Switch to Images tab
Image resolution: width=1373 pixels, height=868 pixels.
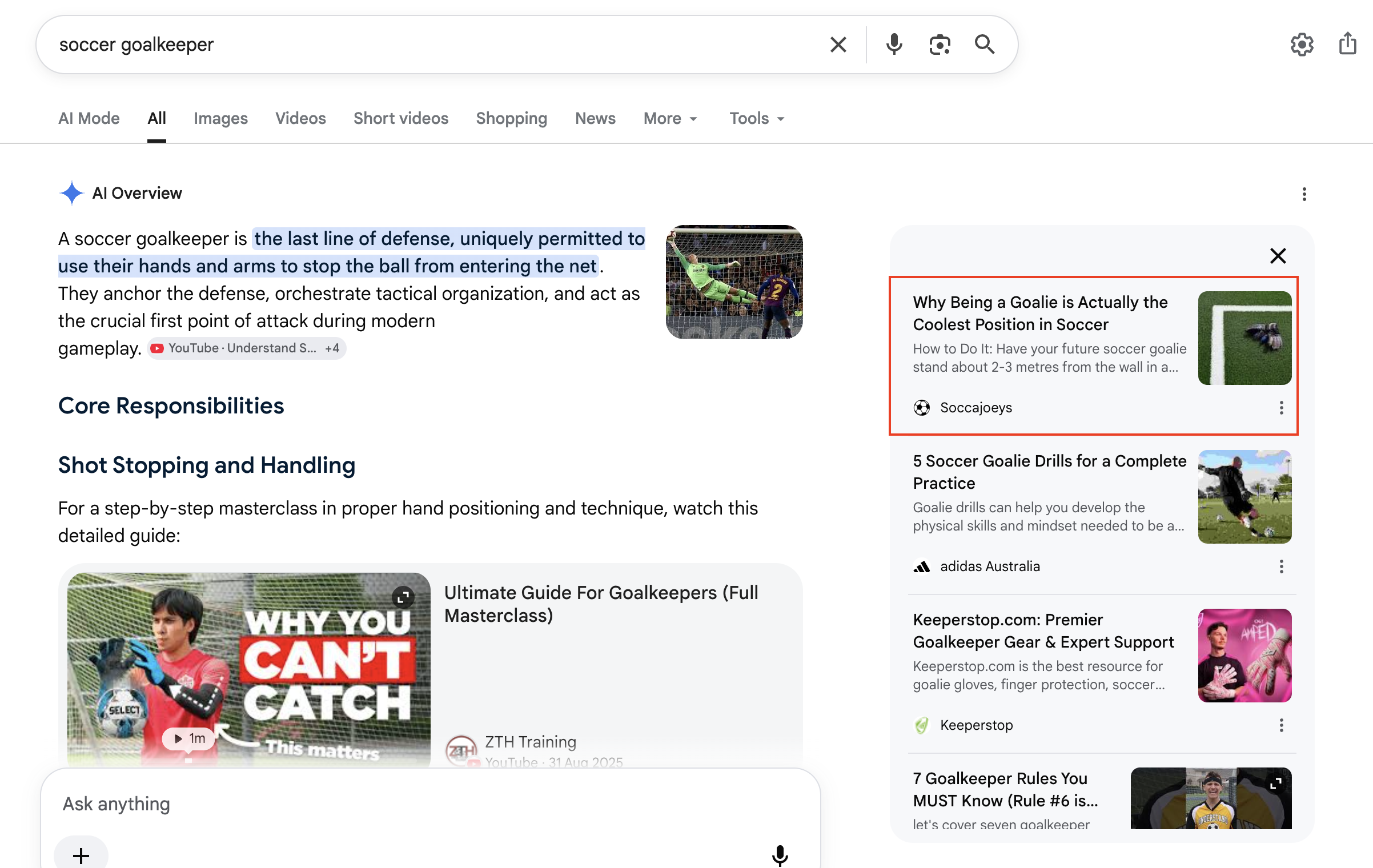coord(220,118)
